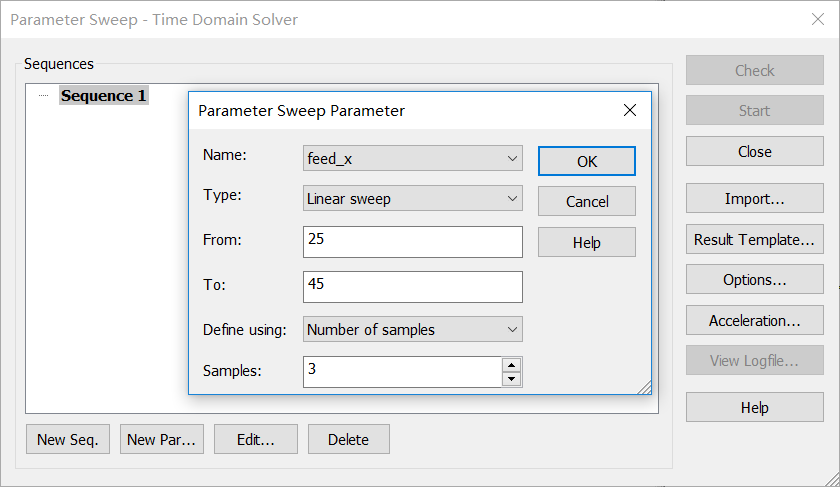Open Result Template... settings
Image resolution: width=840 pixels, height=487 pixels.
click(754, 239)
